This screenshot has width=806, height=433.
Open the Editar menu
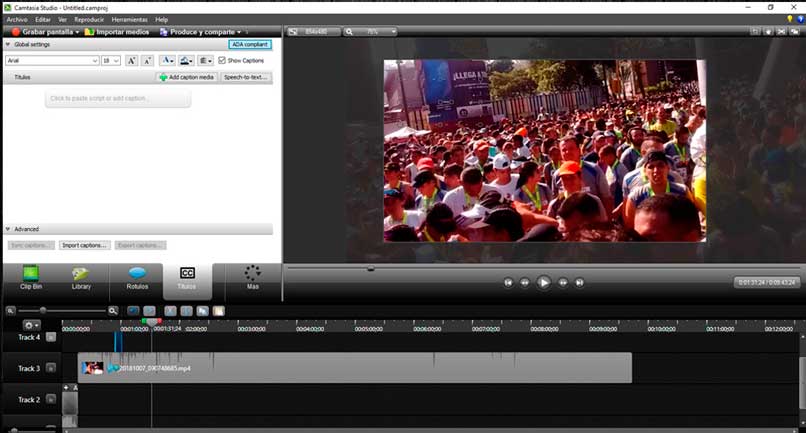[x=43, y=20]
